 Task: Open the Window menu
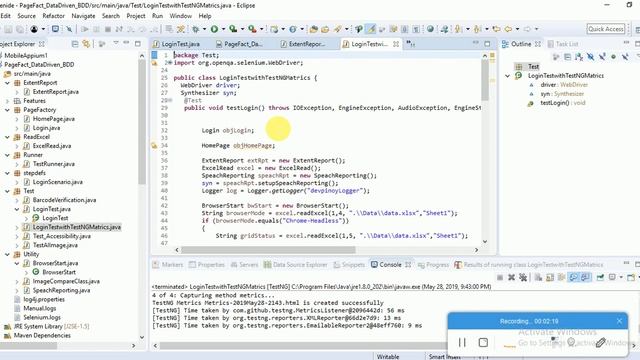[x=180, y=16]
